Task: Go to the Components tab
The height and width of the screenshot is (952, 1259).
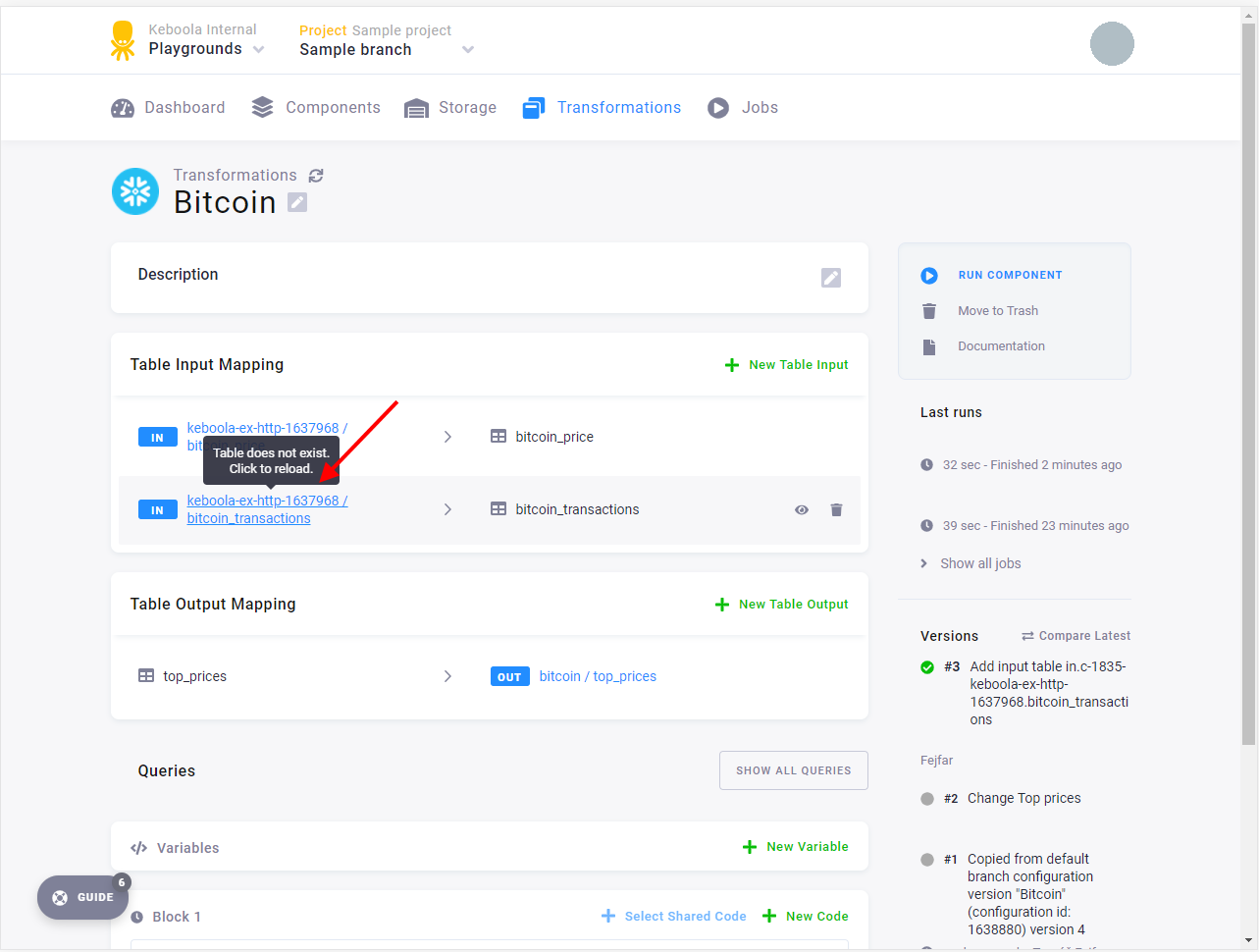Action: pos(316,108)
